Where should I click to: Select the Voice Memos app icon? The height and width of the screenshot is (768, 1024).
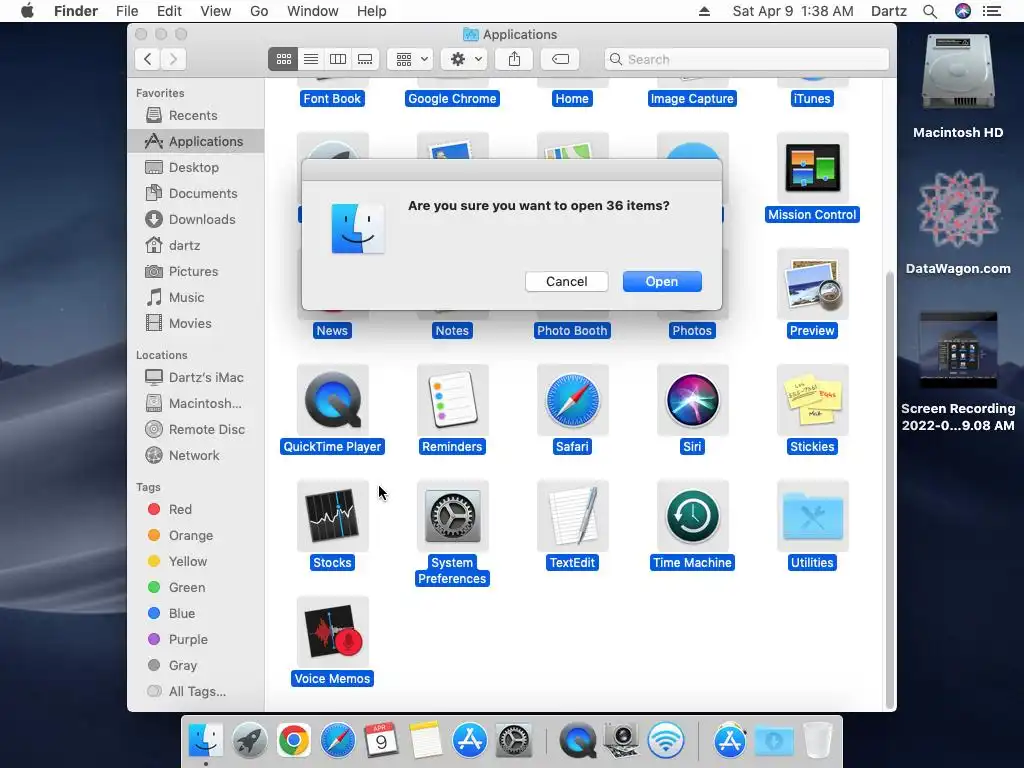[332, 632]
